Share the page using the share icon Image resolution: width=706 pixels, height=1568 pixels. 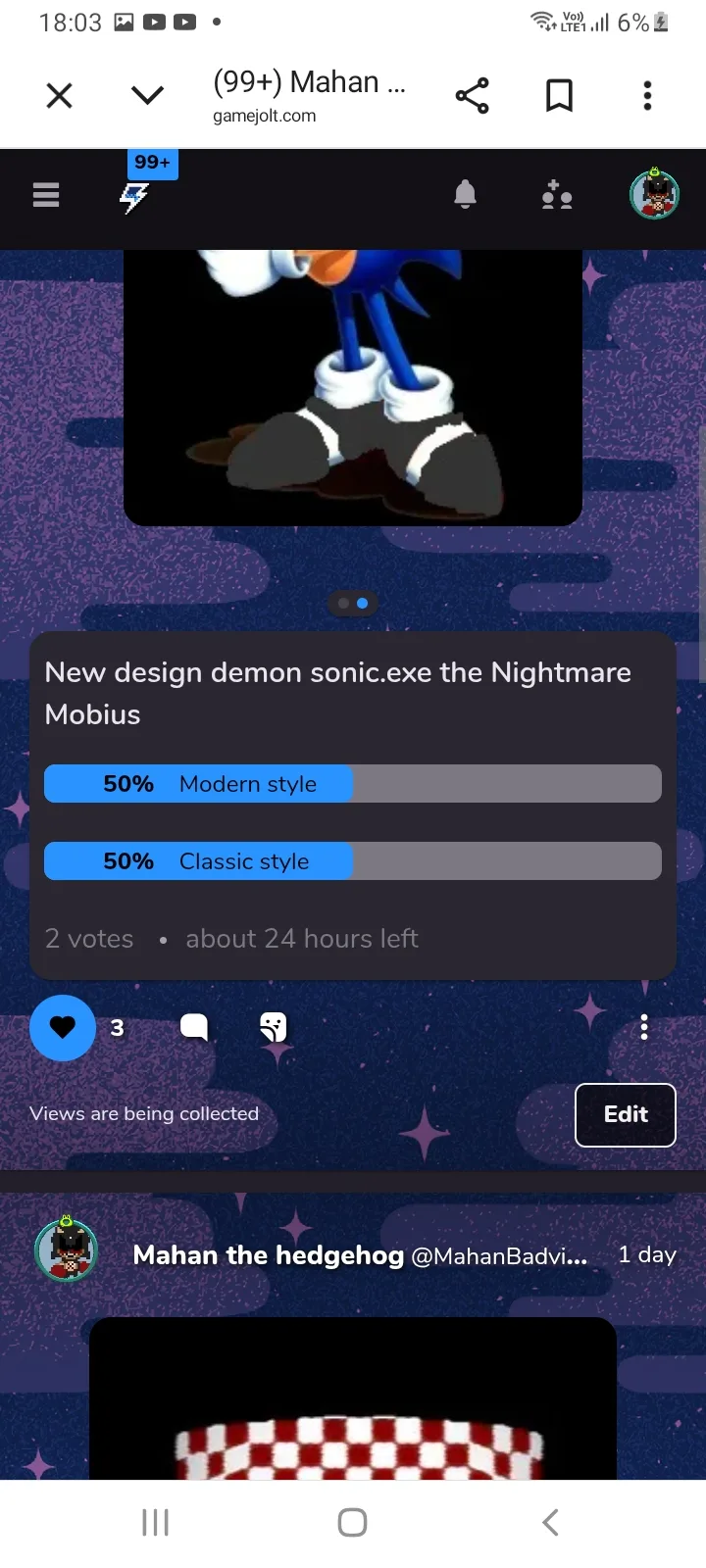[x=472, y=96]
